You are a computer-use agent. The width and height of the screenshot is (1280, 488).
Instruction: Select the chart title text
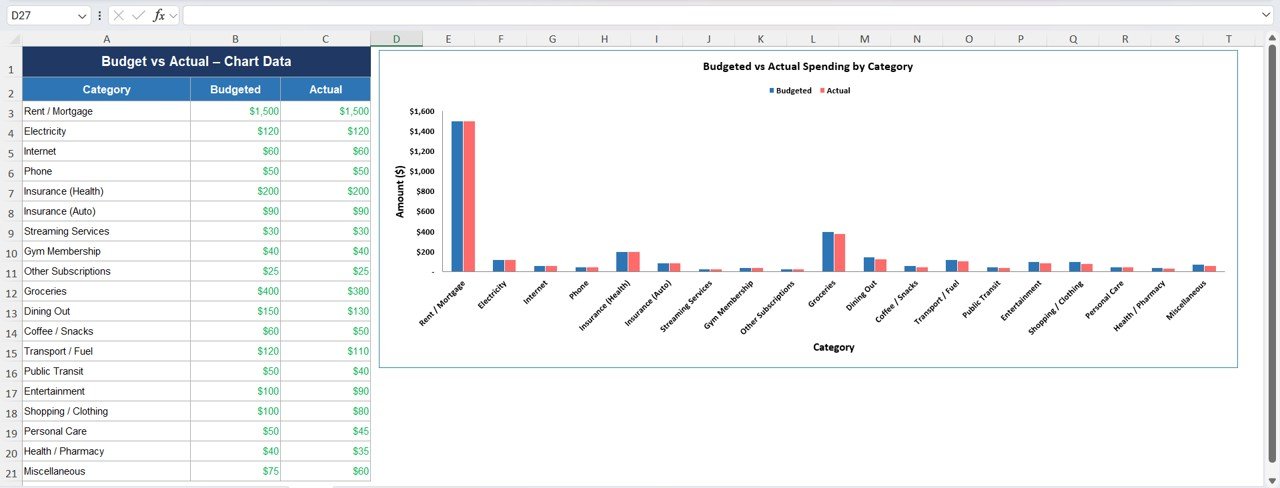pyautogui.click(x=807, y=67)
